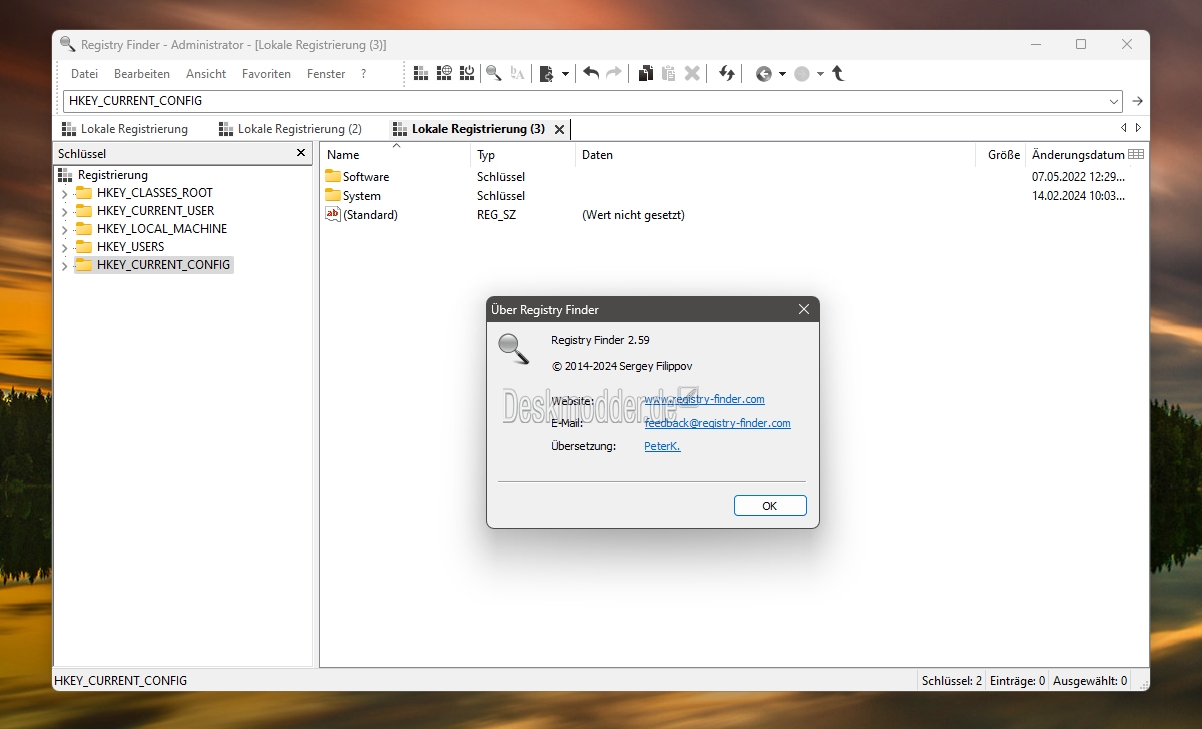This screenshot has width=1202, height=729.
Task: Click the (Standard) string value icon
Action: (x=333, y=214)
